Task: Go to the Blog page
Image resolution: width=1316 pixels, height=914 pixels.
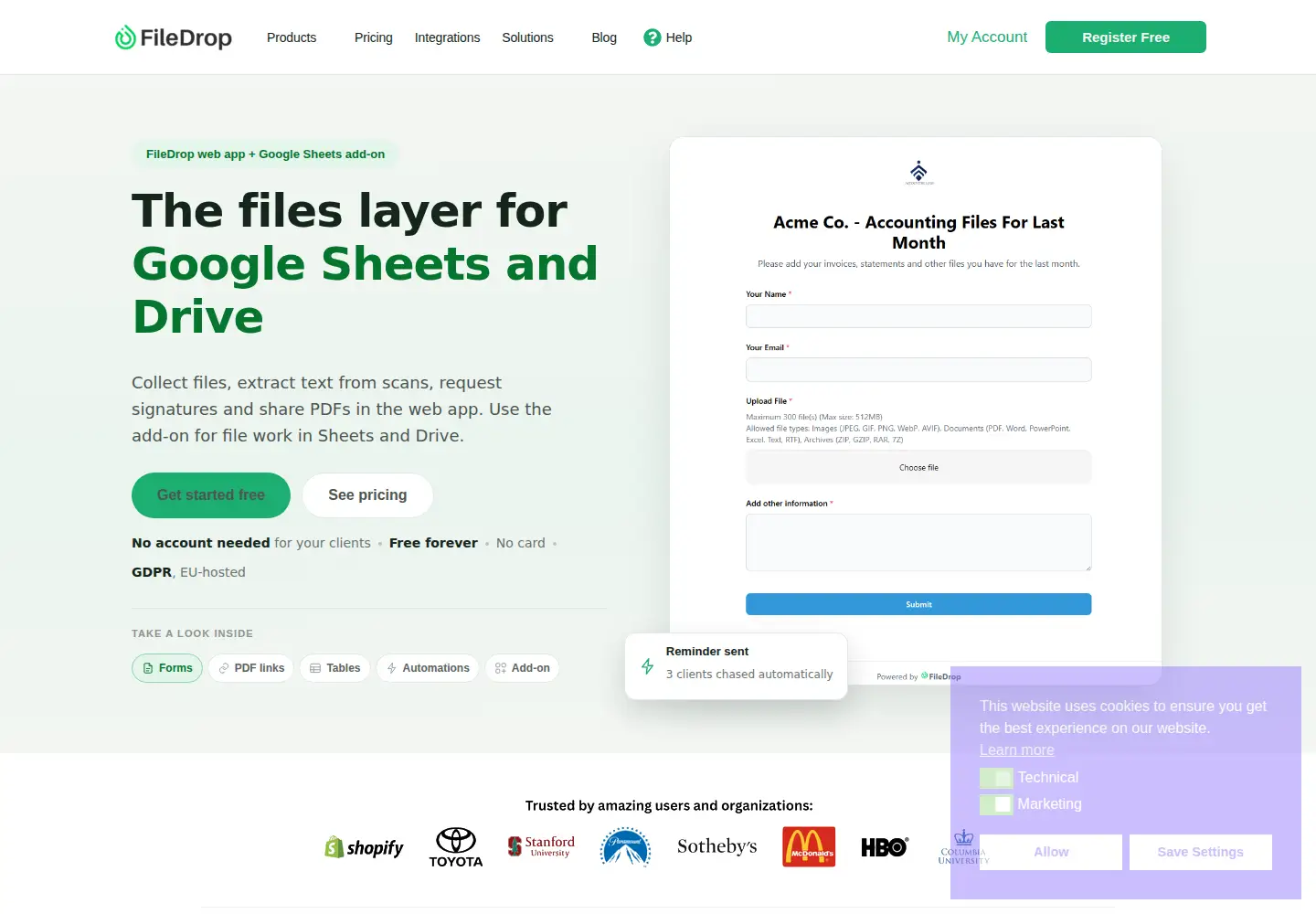Action: pyautogui.click(x=604, y=37)
